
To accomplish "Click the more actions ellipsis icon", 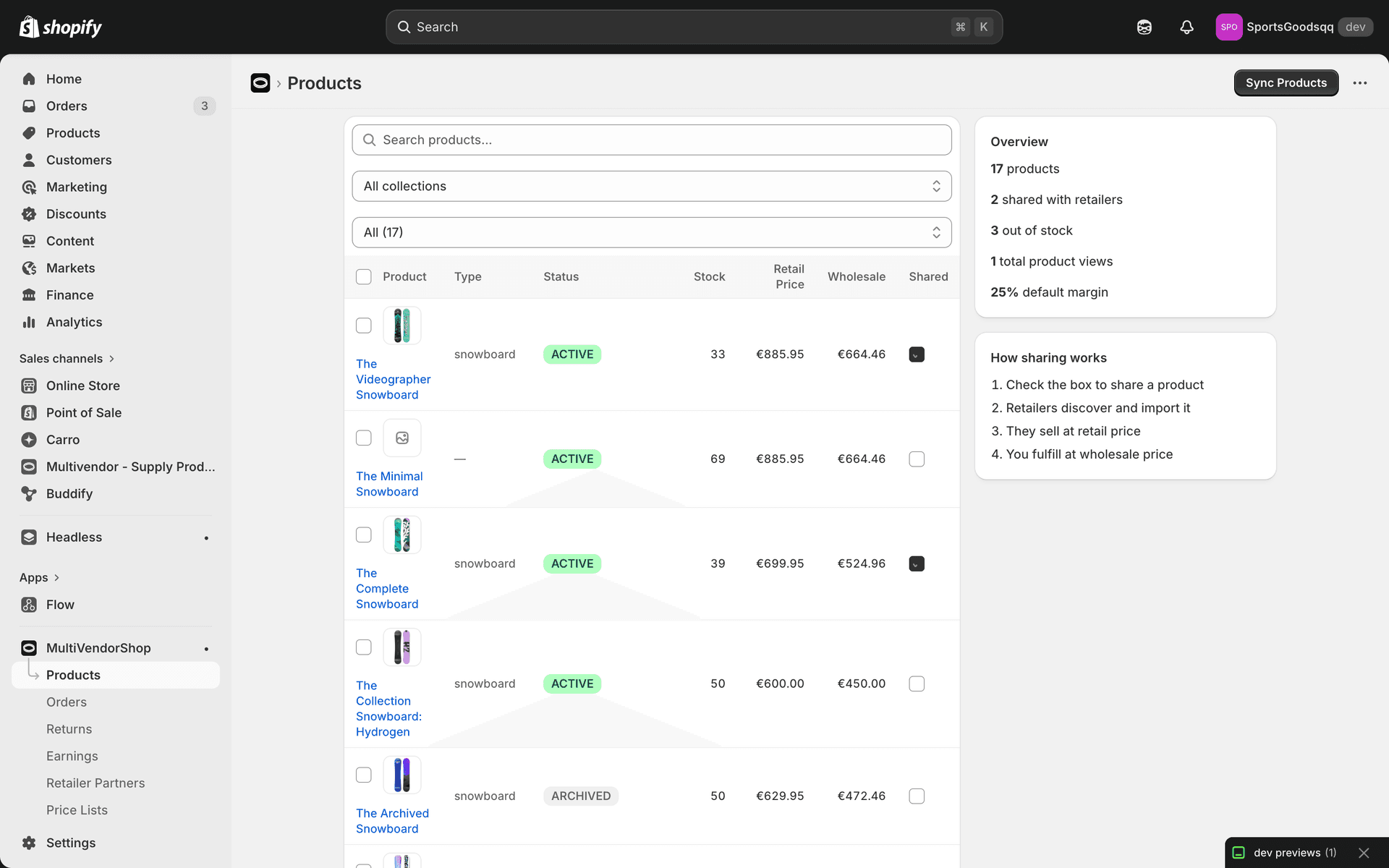I will 1360,82.
